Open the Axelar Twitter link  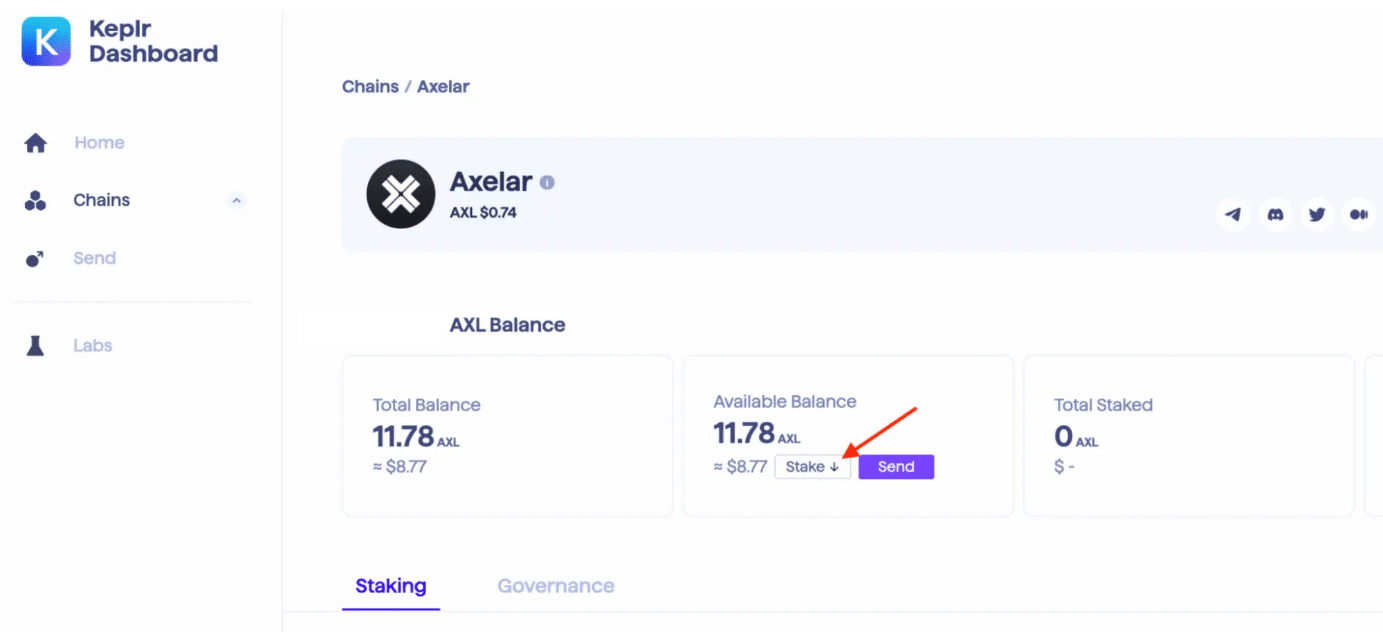[x=1317, y=214]
